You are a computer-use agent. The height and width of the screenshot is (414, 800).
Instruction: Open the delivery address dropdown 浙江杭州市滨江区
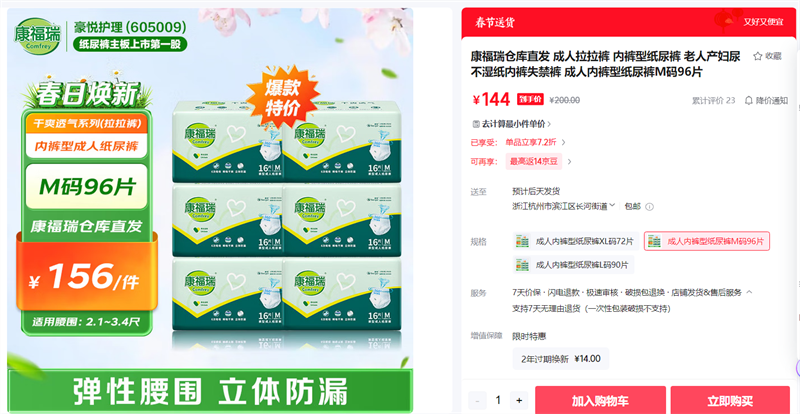pos(564,206)
